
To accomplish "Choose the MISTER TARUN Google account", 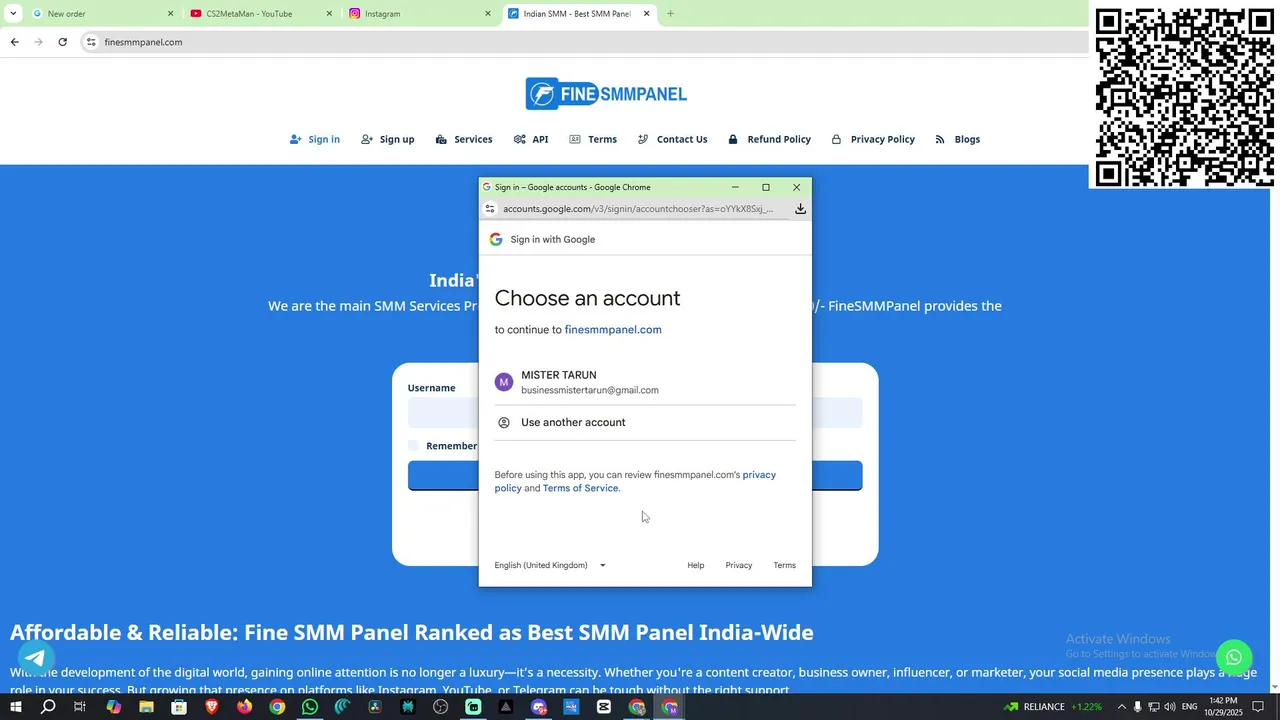I will coord(645,382).
